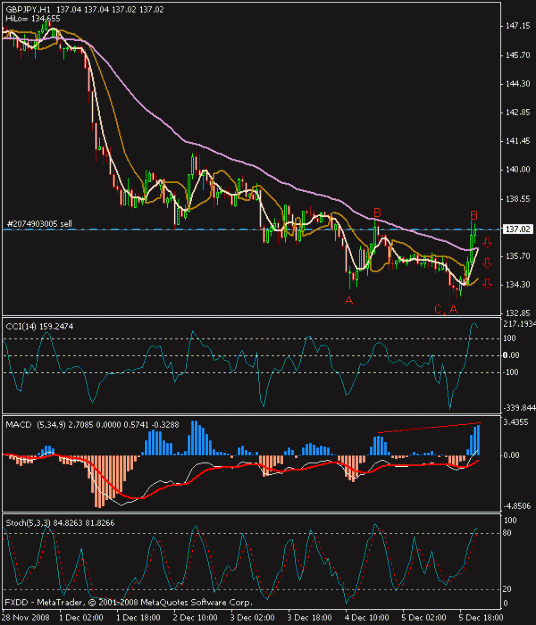Click the 5 Dec 18:00 time axis label
The height and width of the screenshot is (625, 536).
click(481, 618)
